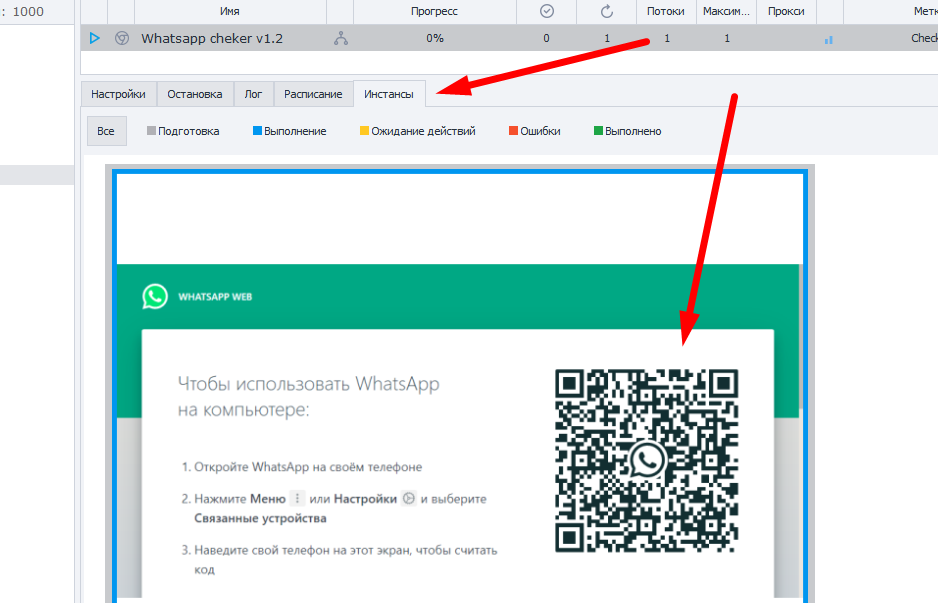Image resolution: width=938 pixels, height=603 pixels.
Task: Click the blue bar chart icon in project row
Action: click(x=829, y=39)
